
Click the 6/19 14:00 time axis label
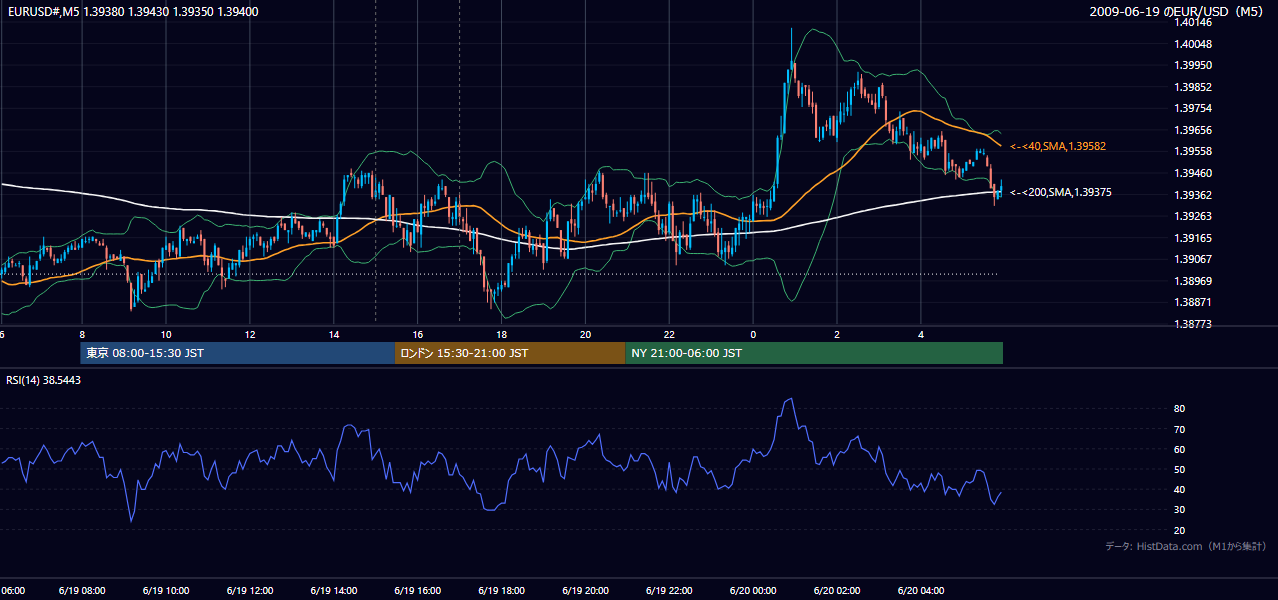pos(333,591)
